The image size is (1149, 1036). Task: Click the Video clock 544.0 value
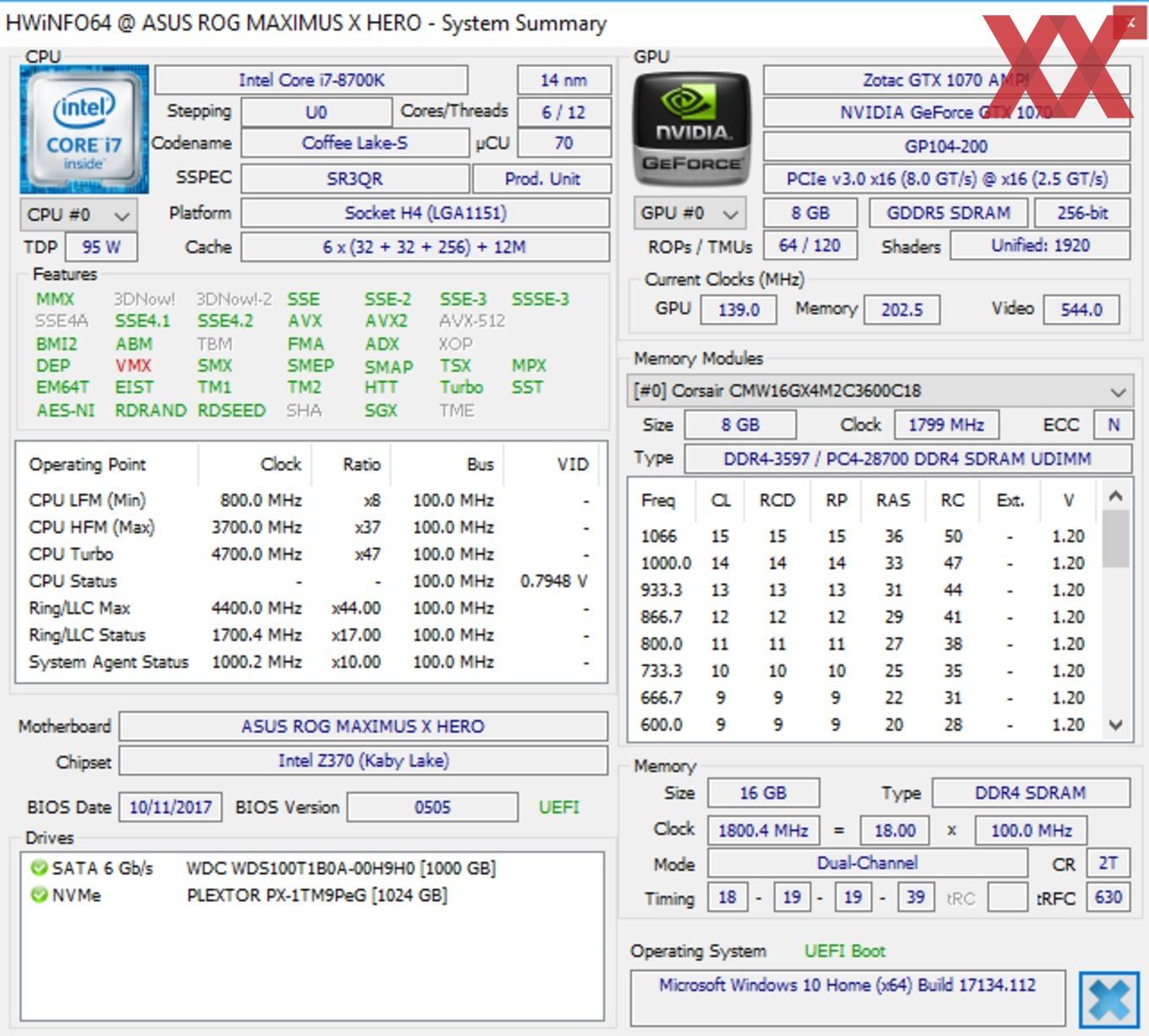click(1081, 310)
